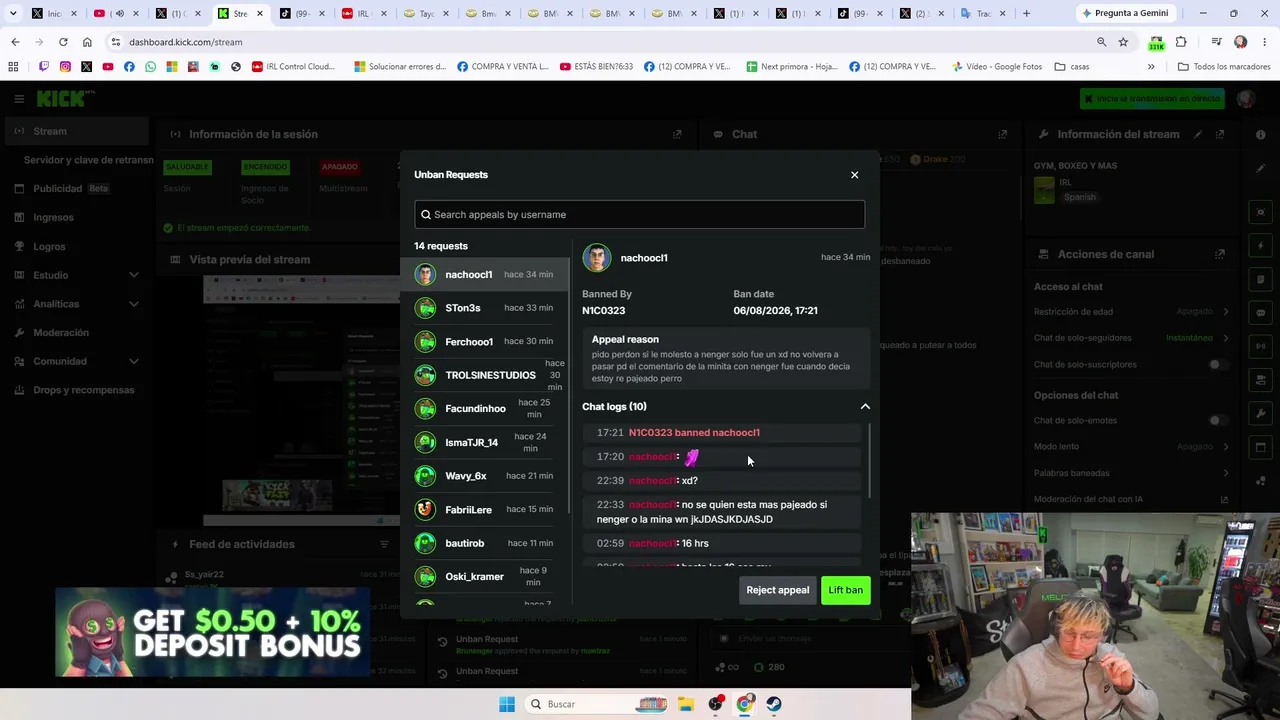Edit Información del stream with pencil icon
This screenshot has width=1280, height=720.
point(1198,134)
